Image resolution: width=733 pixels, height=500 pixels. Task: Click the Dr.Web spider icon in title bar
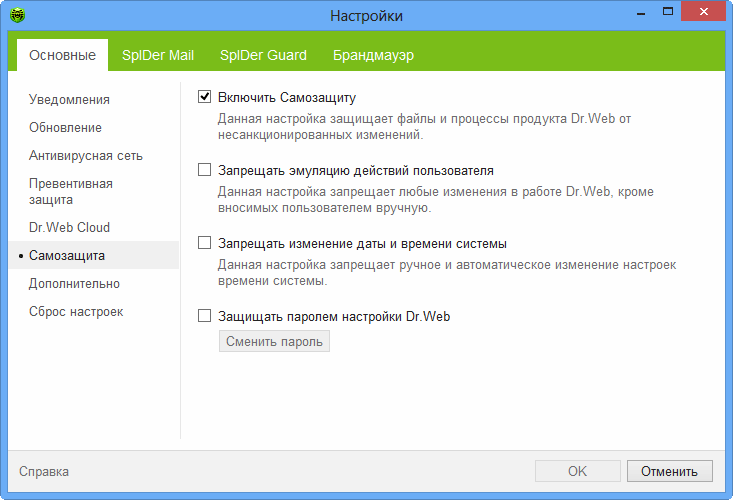(x=17, y=16)
